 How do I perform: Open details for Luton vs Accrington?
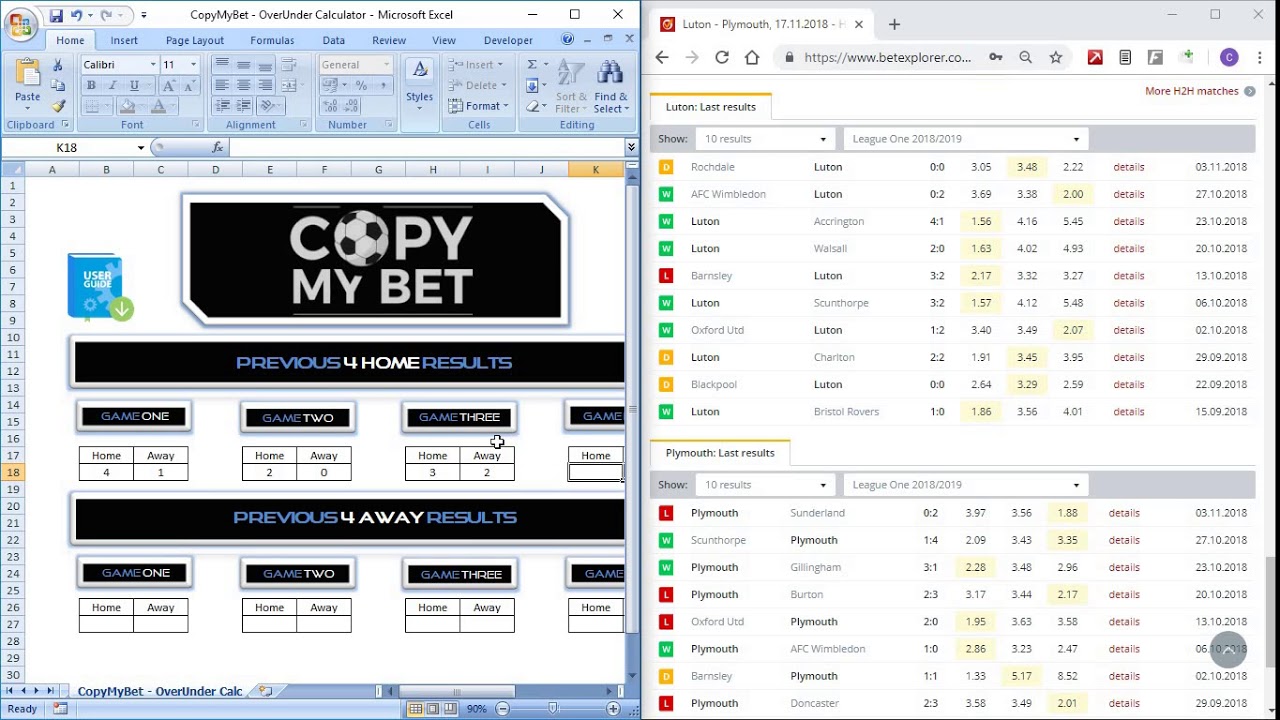coord(1128,221)
